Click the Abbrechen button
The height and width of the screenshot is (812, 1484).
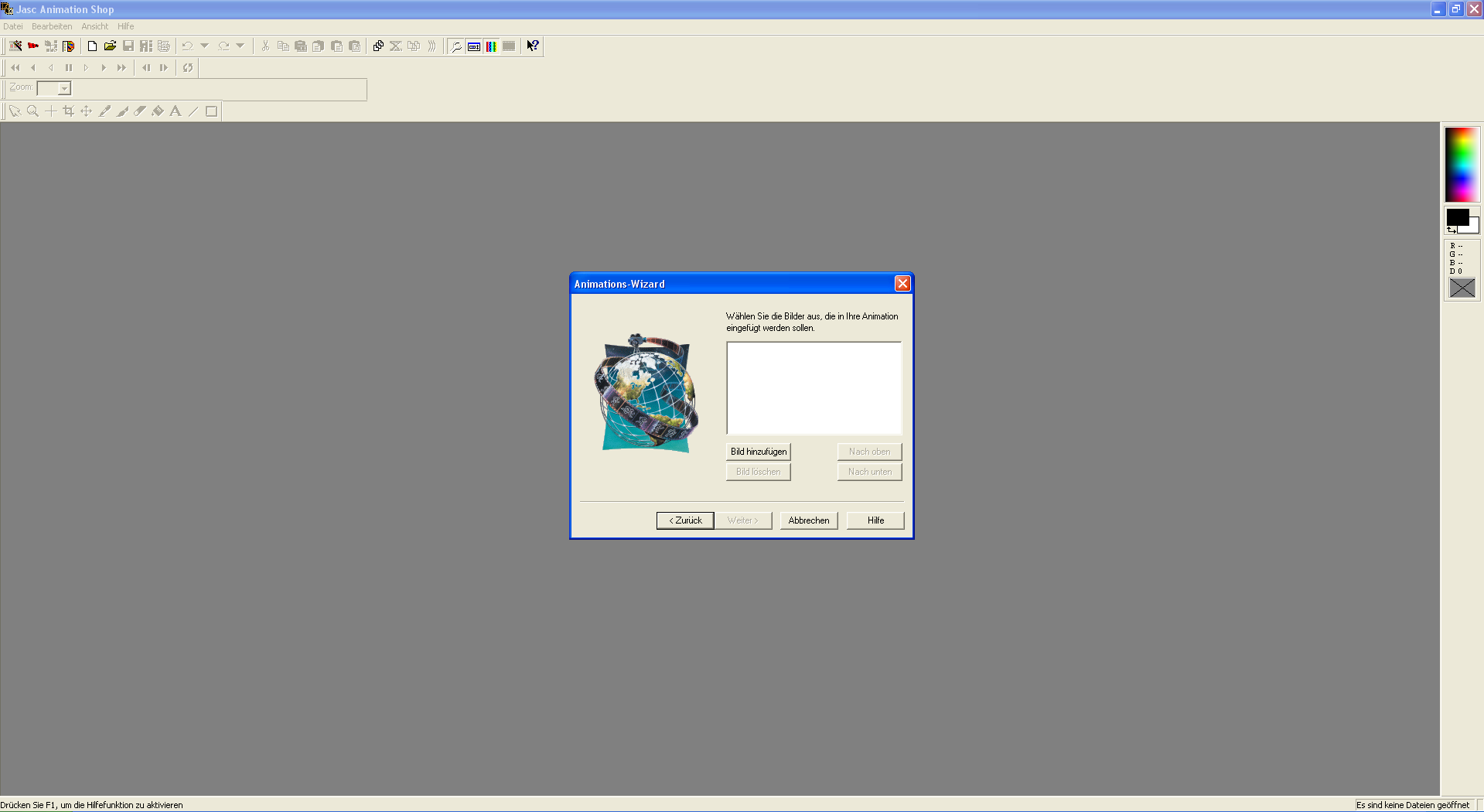(808, 520)
